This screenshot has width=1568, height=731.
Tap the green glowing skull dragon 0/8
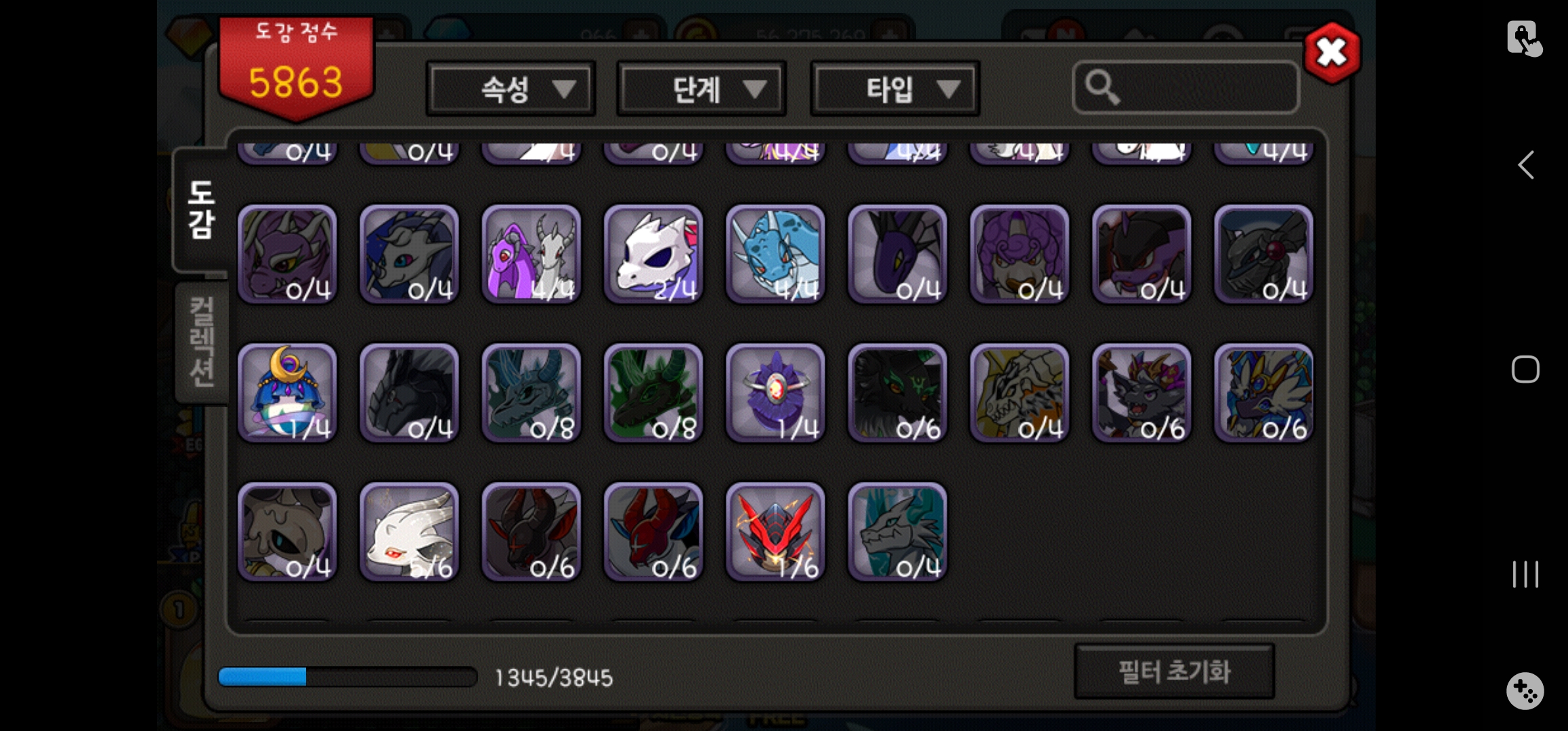click(653, 393)
